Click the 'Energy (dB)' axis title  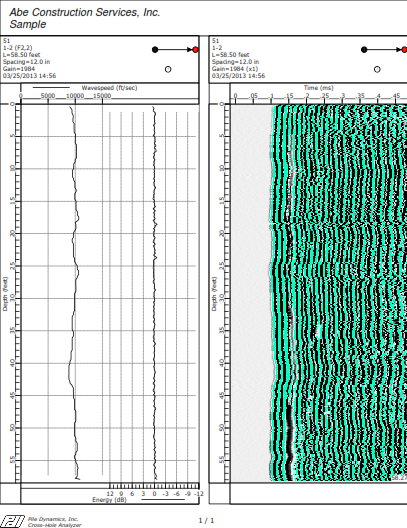pos(109,500)
